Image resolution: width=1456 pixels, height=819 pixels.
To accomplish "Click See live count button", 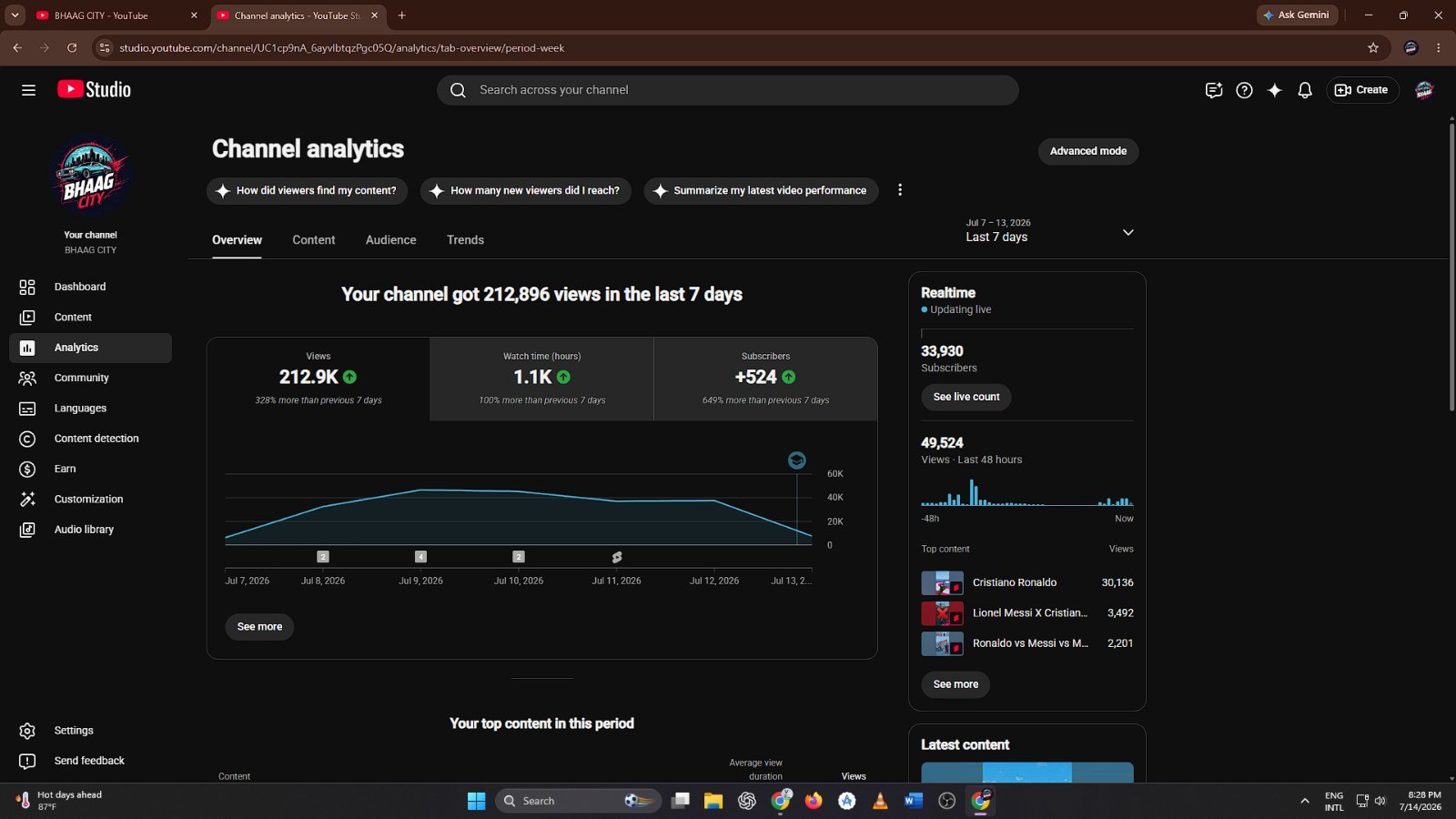I will (x=966, y=397).
